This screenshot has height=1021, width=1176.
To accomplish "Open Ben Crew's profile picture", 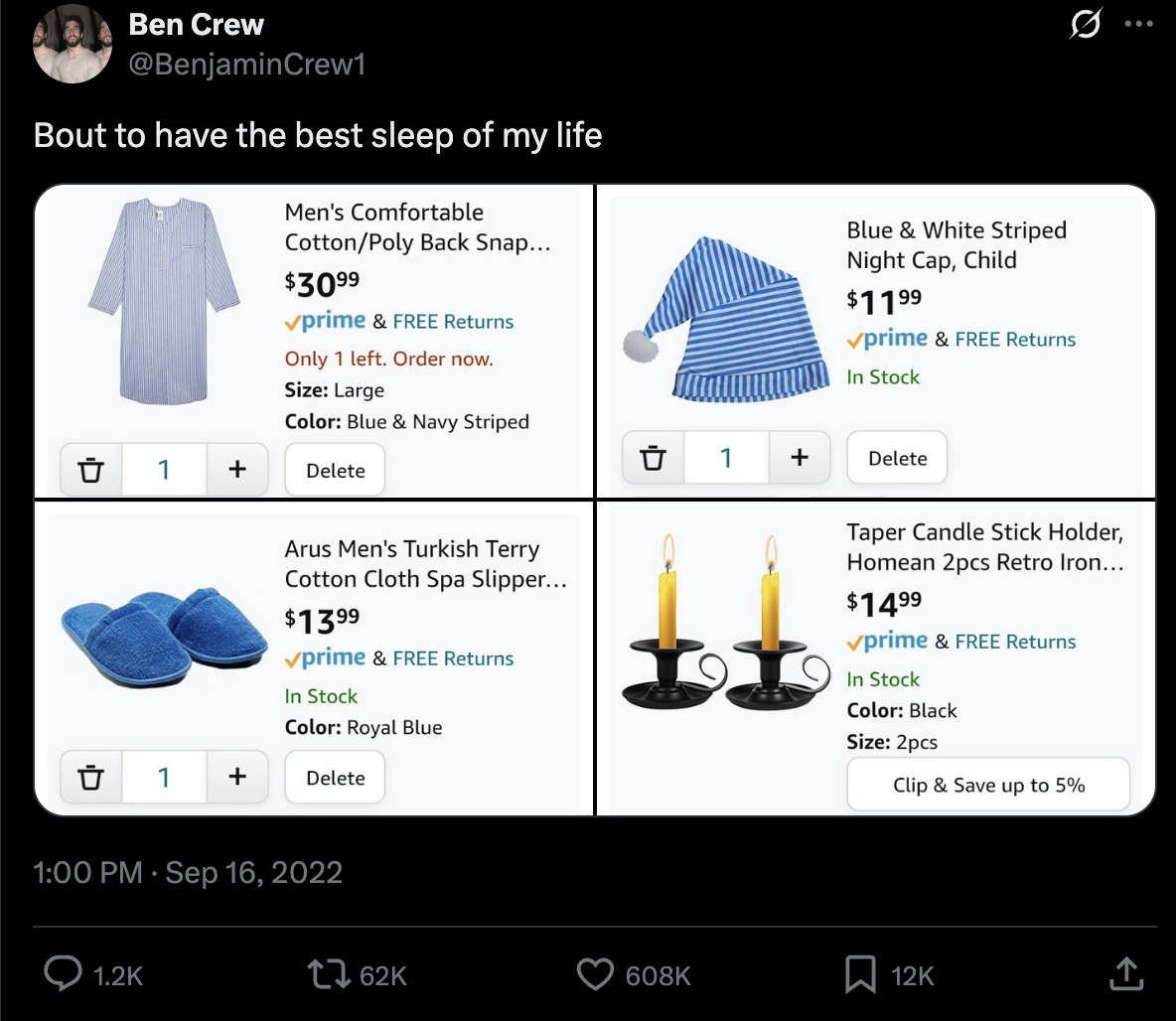I will pyautogui.click(x=72, y=44).
